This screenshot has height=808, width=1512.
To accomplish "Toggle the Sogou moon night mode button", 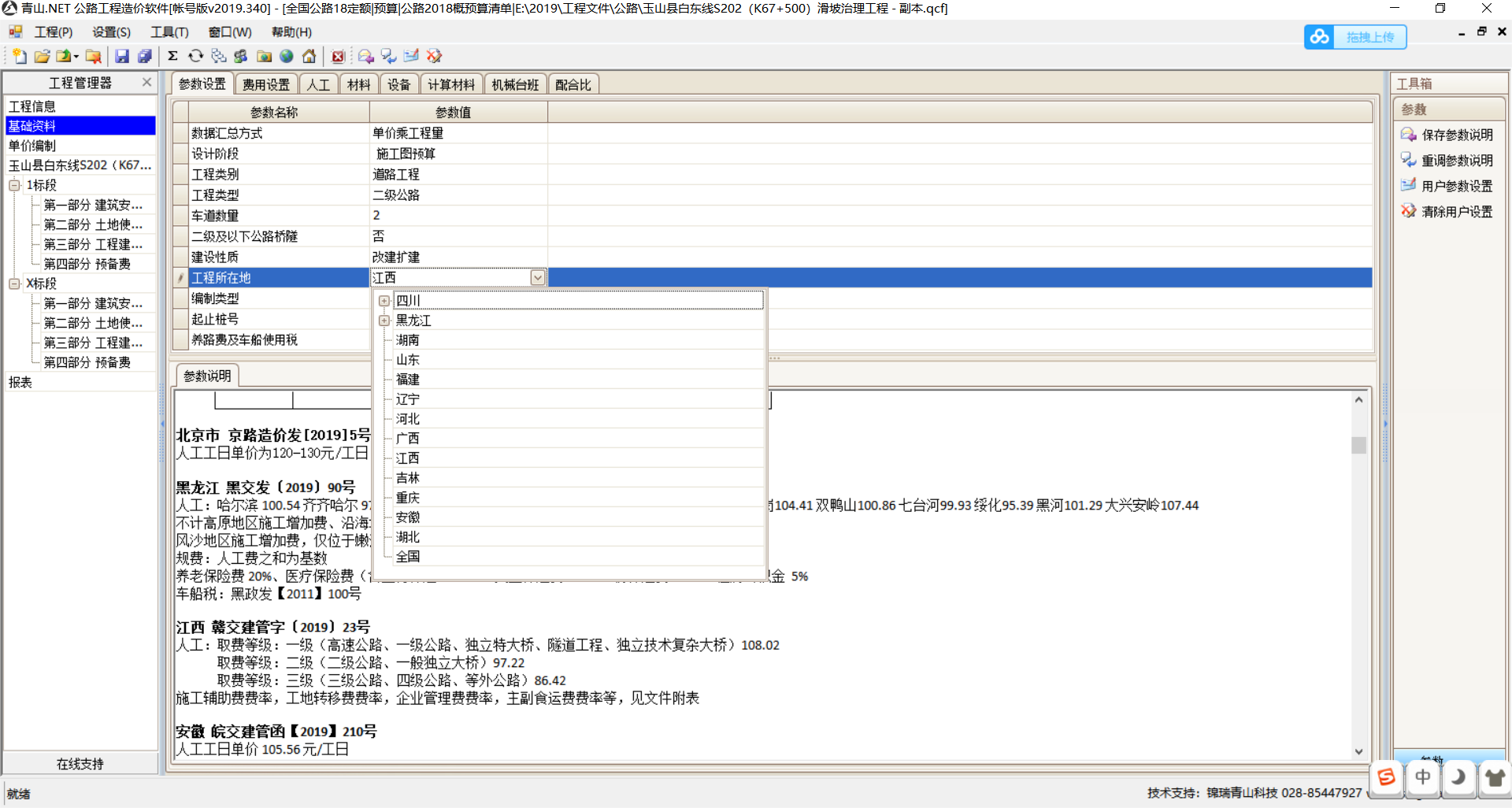I will pos(1458,776).
